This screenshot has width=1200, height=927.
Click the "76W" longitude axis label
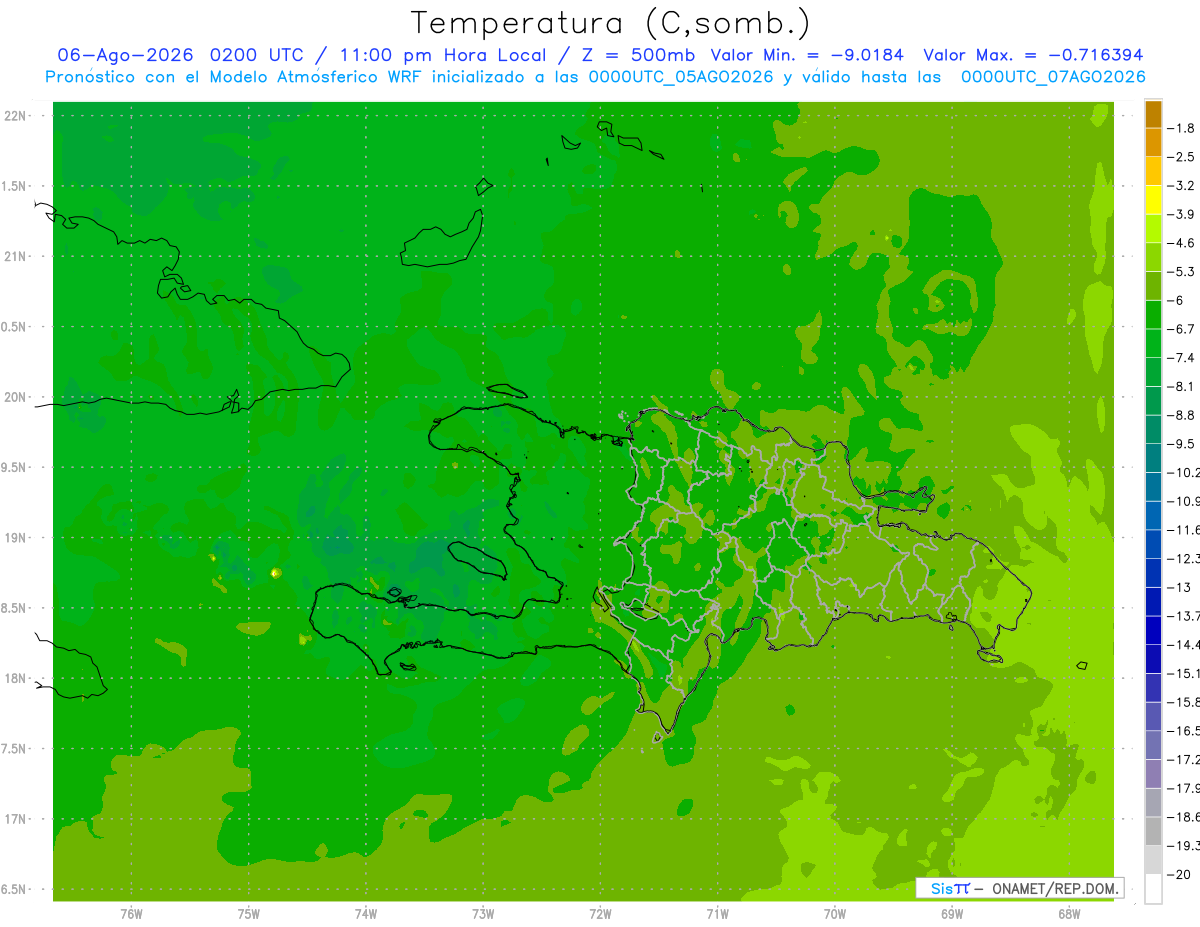[x=130, y=914]
